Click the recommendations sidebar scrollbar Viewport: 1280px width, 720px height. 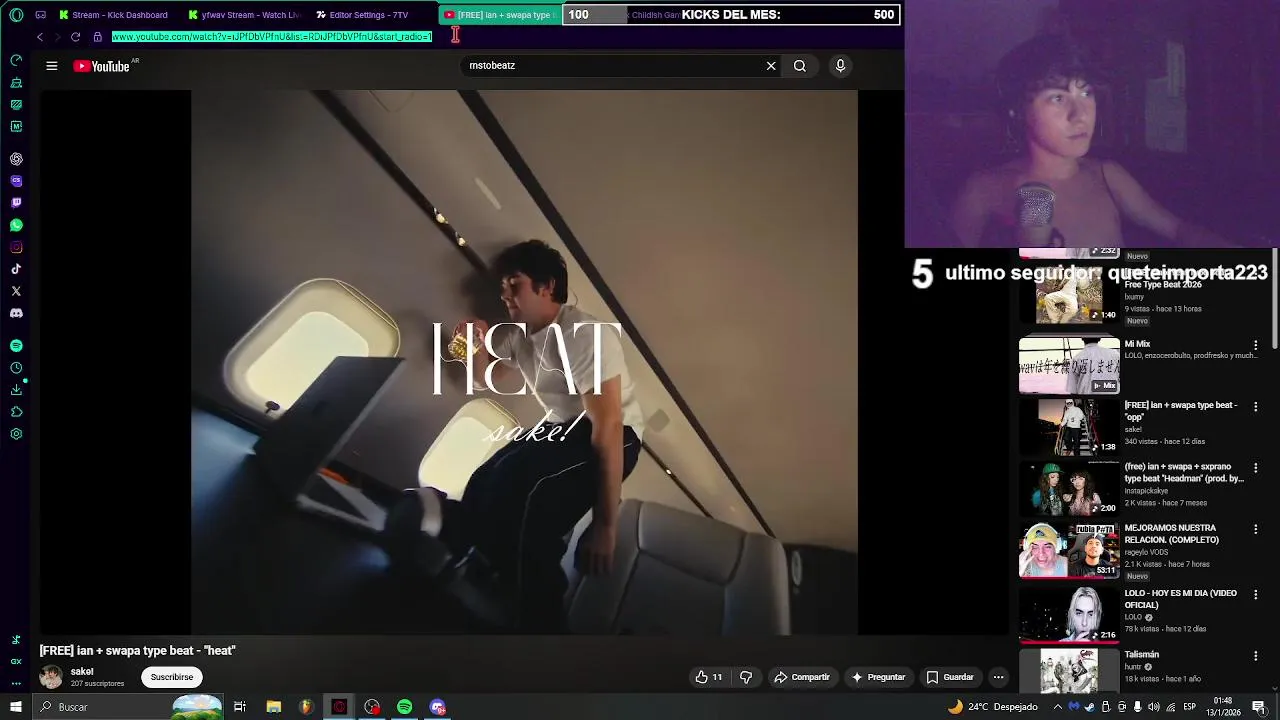click(1274, 300)
